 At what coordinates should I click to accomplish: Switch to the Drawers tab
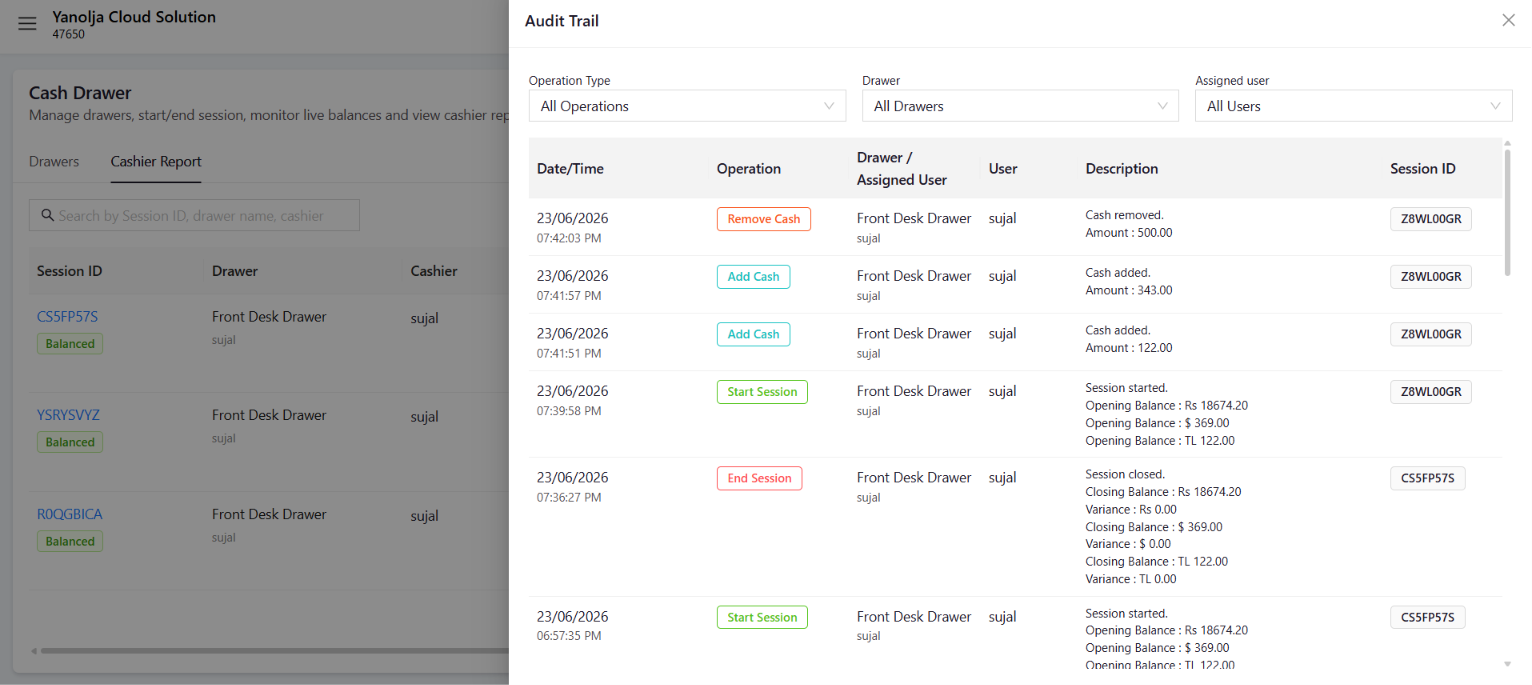[x=54, y=161]
